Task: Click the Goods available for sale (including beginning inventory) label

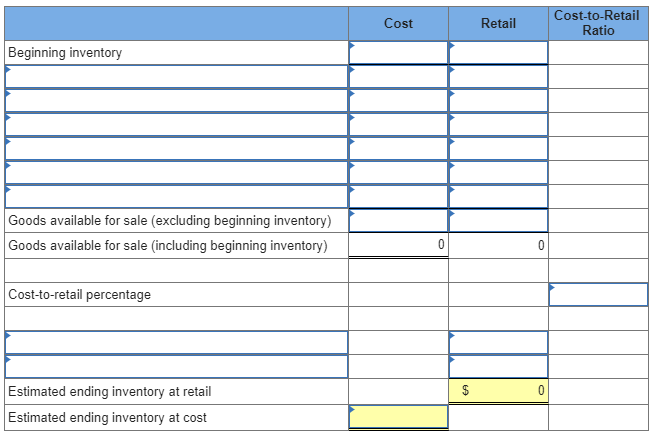Action: (x=168, y=246)
